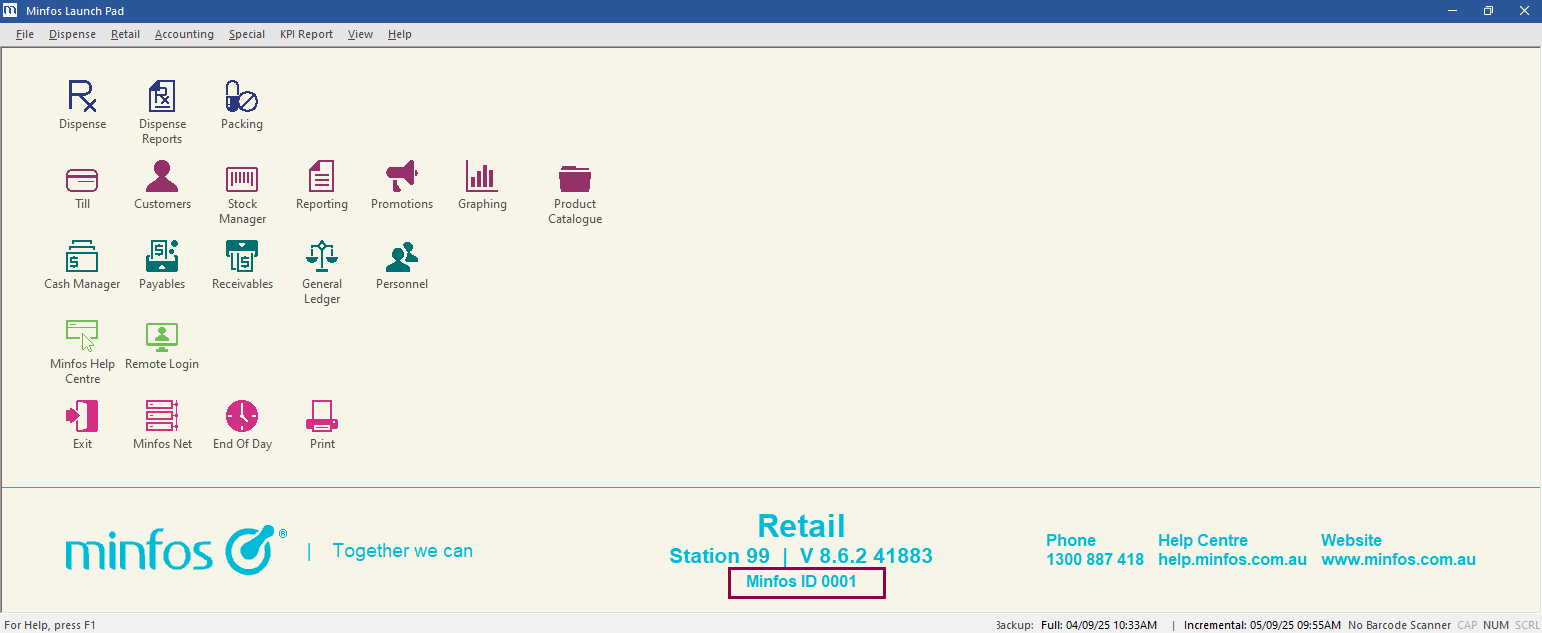Click the phone number 1300 887 418
Screen dimensions: 1542x633
pyautogui.click(x=1095, y=560)
